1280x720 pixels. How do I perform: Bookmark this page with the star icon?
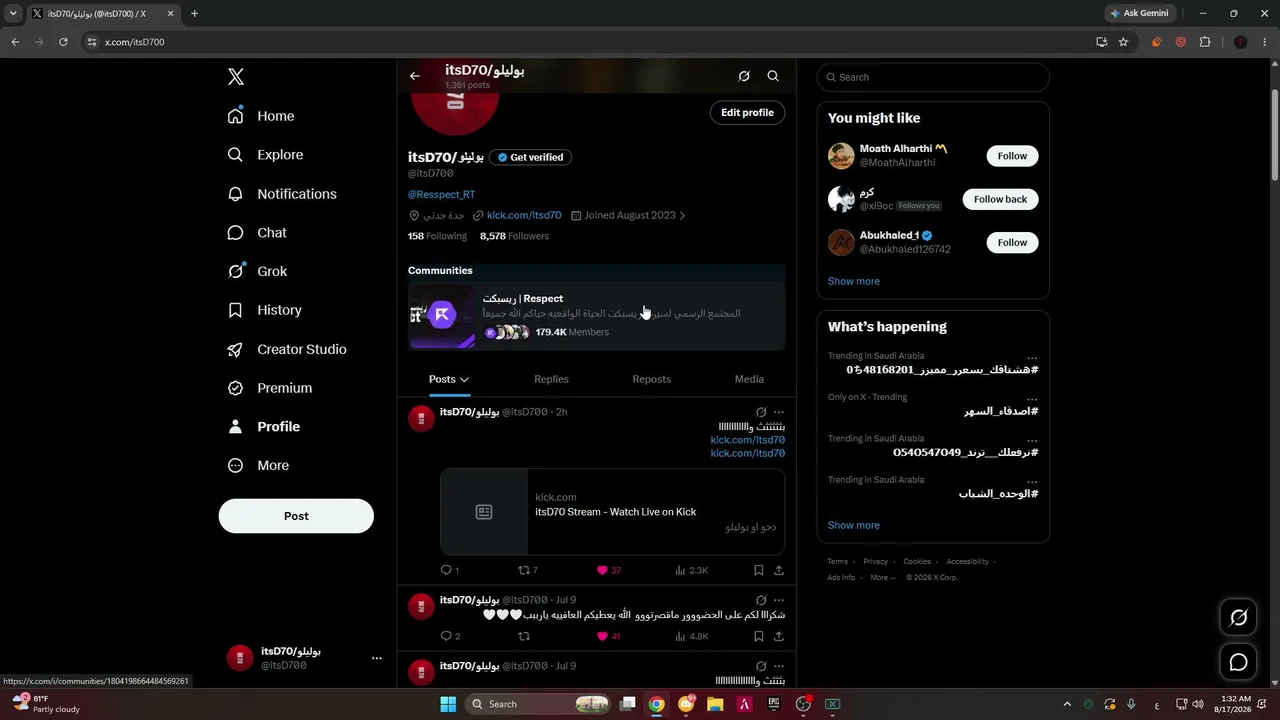pos(1123,42)
